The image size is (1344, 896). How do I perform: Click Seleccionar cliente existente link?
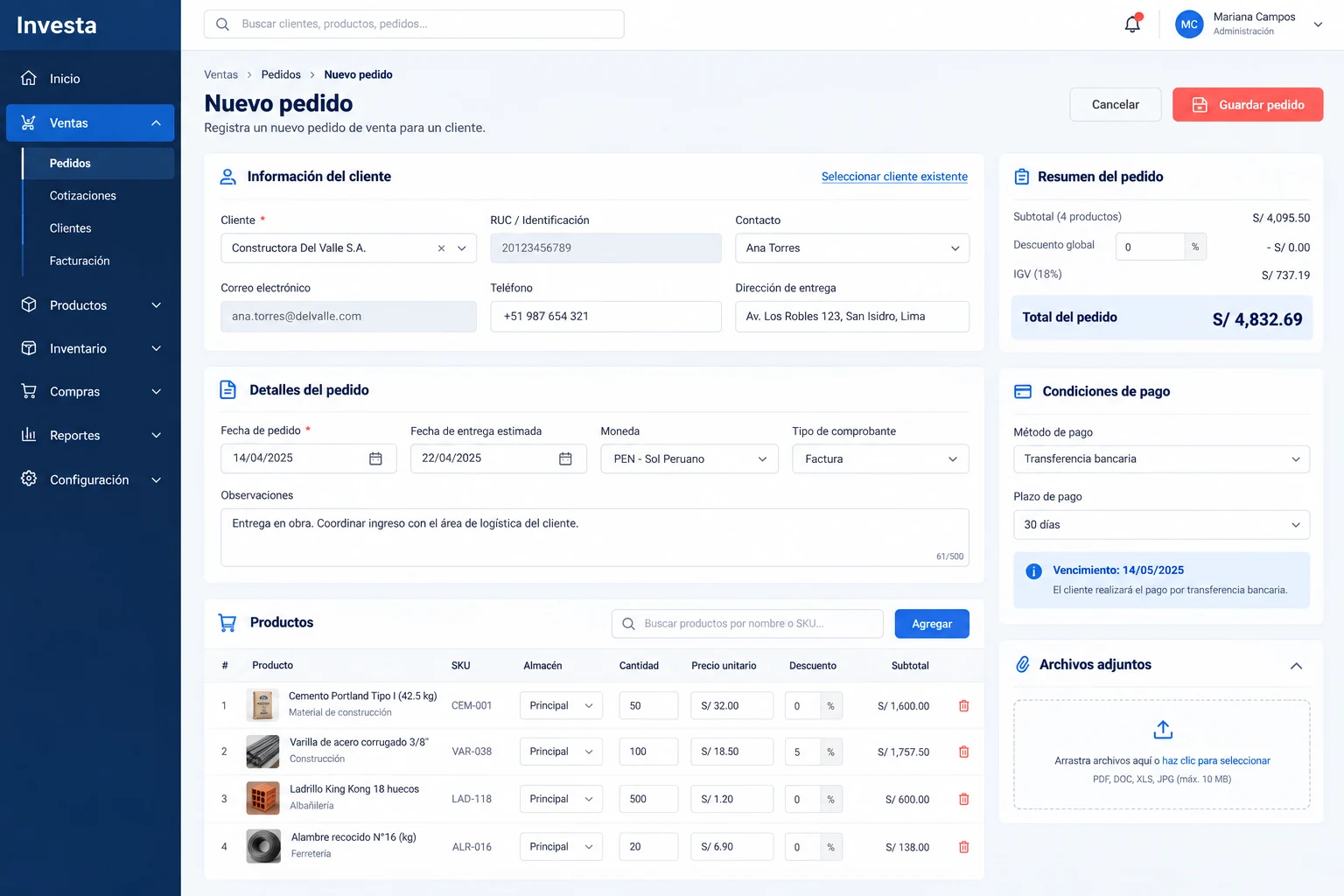pos(894,177)
